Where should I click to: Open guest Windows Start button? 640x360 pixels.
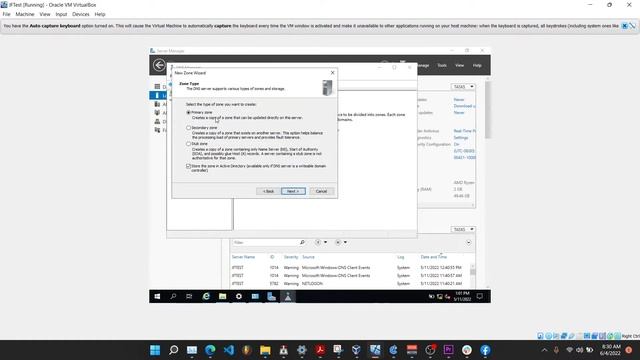[157, 297]
